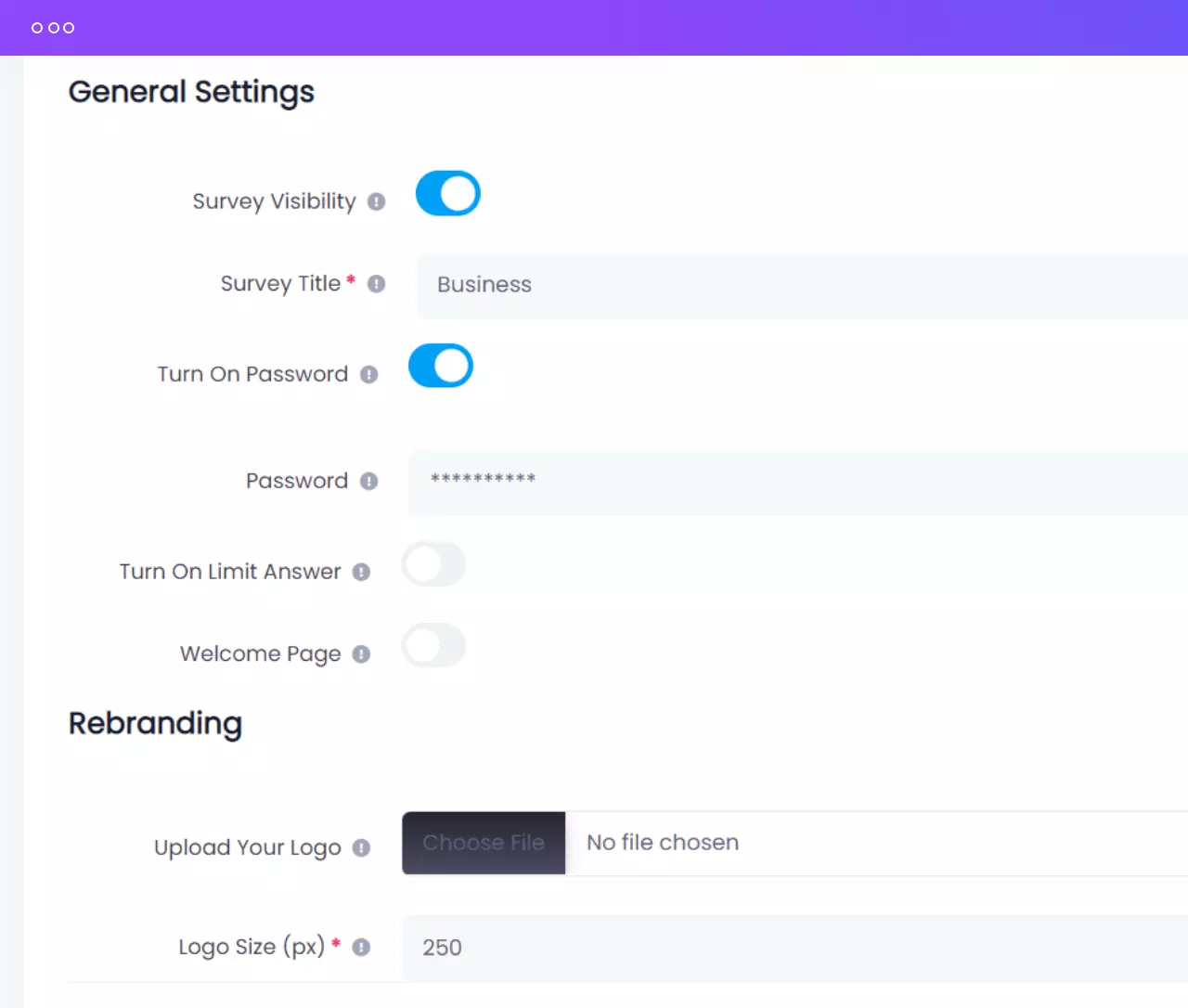
Task: Click the info icon beside Survey Visibility
Action: pyautogui.click(x=376, y=201)
